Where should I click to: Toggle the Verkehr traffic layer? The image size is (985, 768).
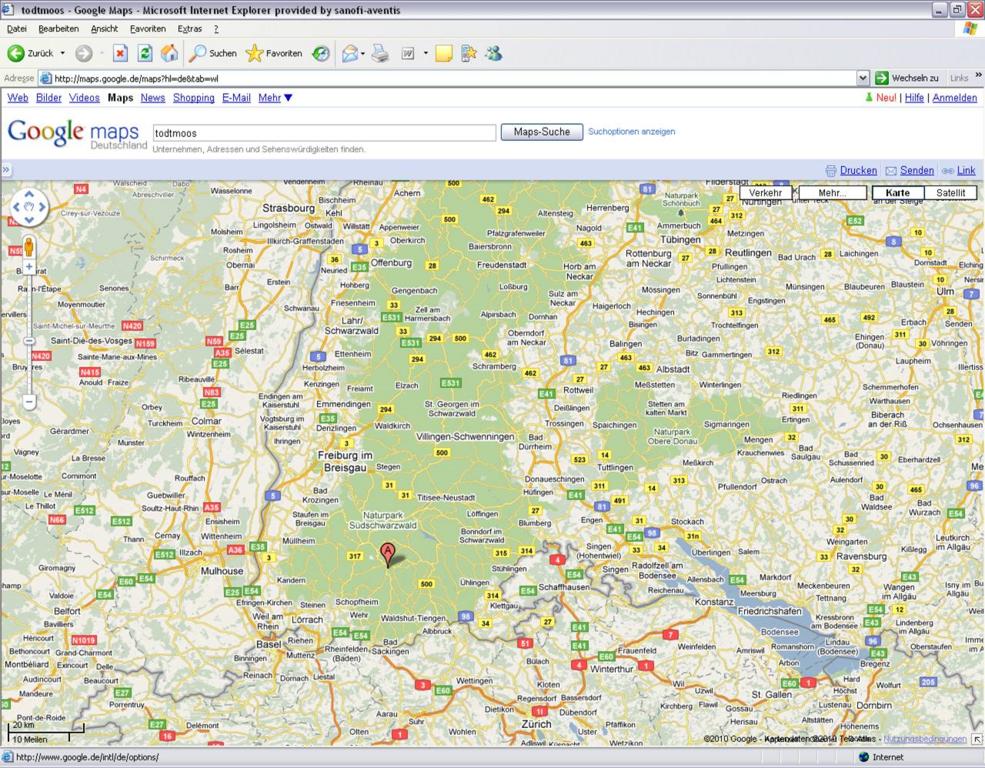(x=765, y=193)
